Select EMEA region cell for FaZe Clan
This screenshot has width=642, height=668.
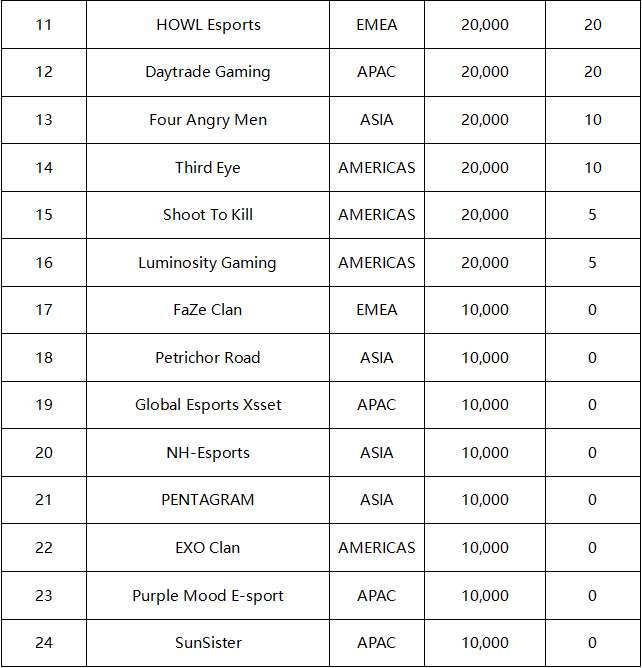pos(377,310)
